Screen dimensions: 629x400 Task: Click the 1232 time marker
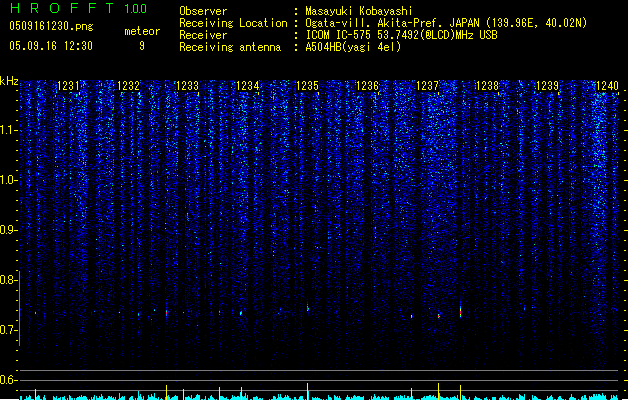pyautogui.click(x=128, y=86)
